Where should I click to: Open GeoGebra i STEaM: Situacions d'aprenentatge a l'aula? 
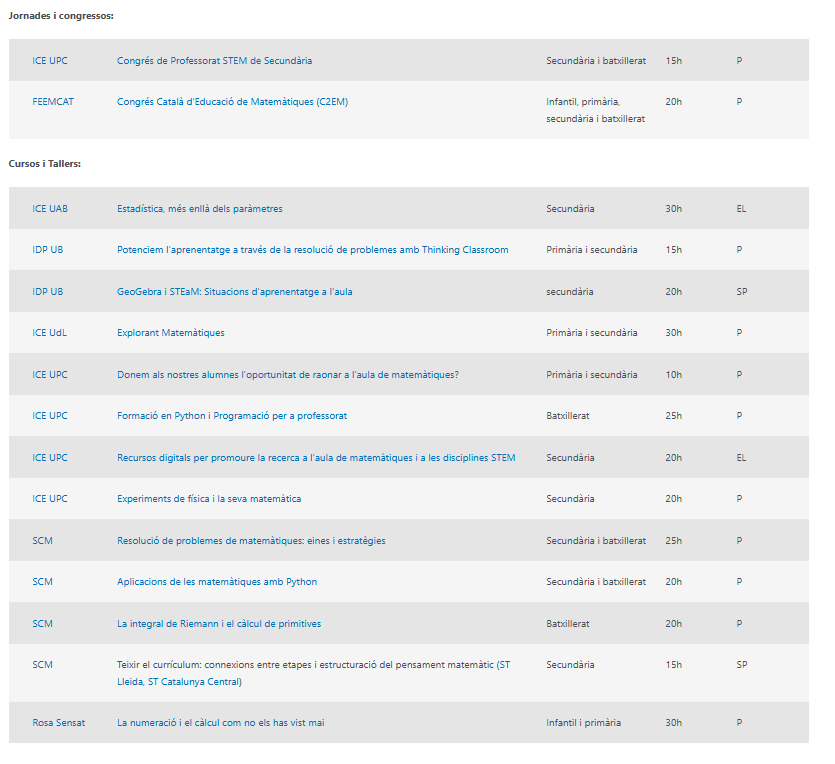pyautogui.click(x=234, y=292)
